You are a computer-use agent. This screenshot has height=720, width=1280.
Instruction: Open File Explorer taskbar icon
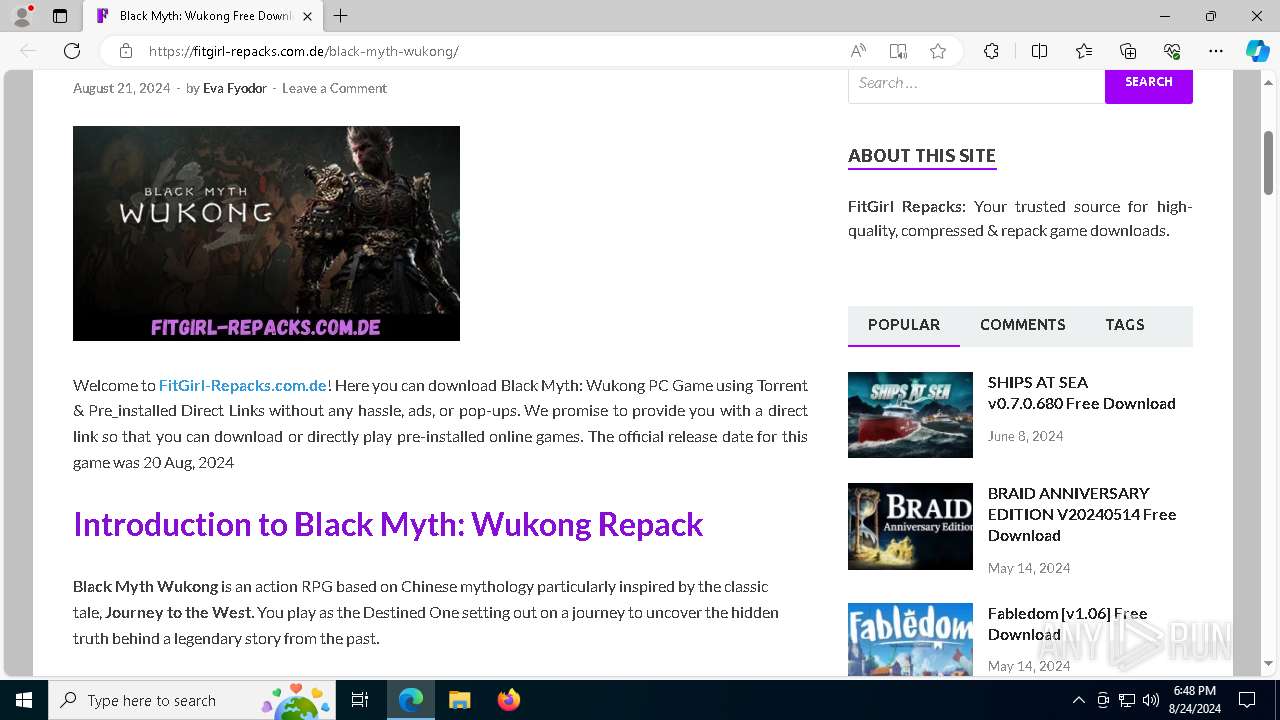pos(459,700)
